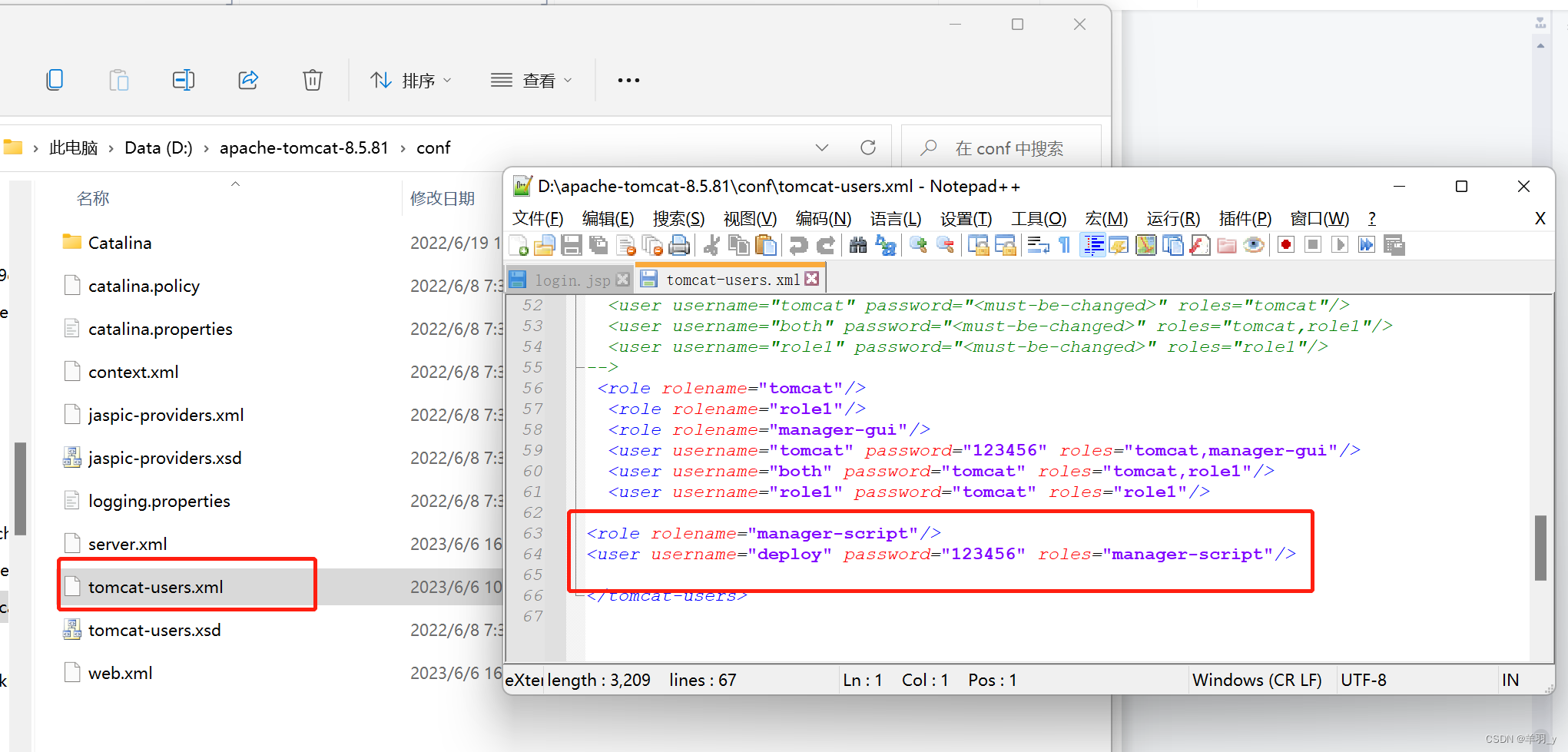Open Find with the binoculars icon
1568x752 pixels.
pyautogui.click(x=858, y=245)
